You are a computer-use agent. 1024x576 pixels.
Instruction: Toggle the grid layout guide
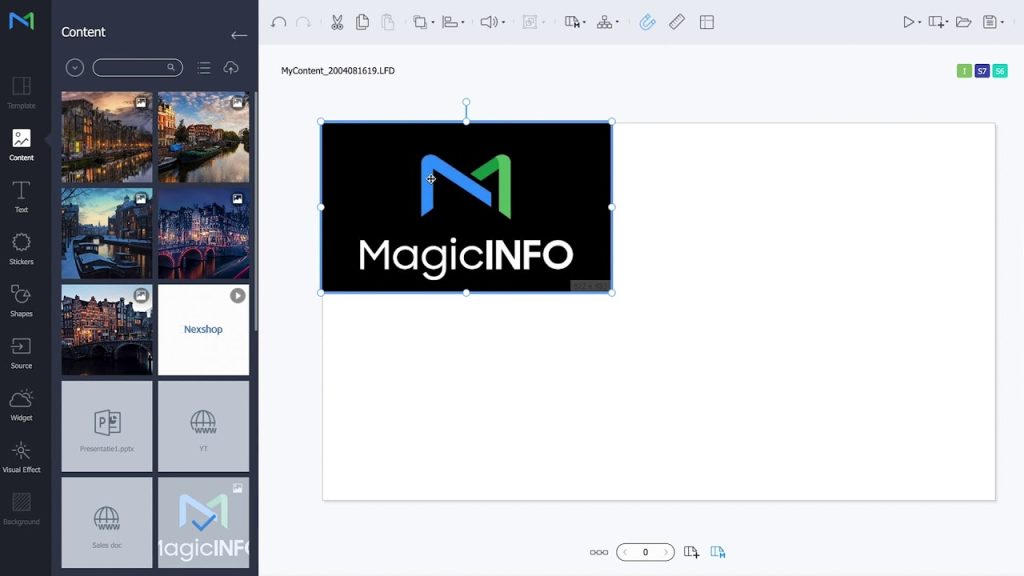pos(707,22)
